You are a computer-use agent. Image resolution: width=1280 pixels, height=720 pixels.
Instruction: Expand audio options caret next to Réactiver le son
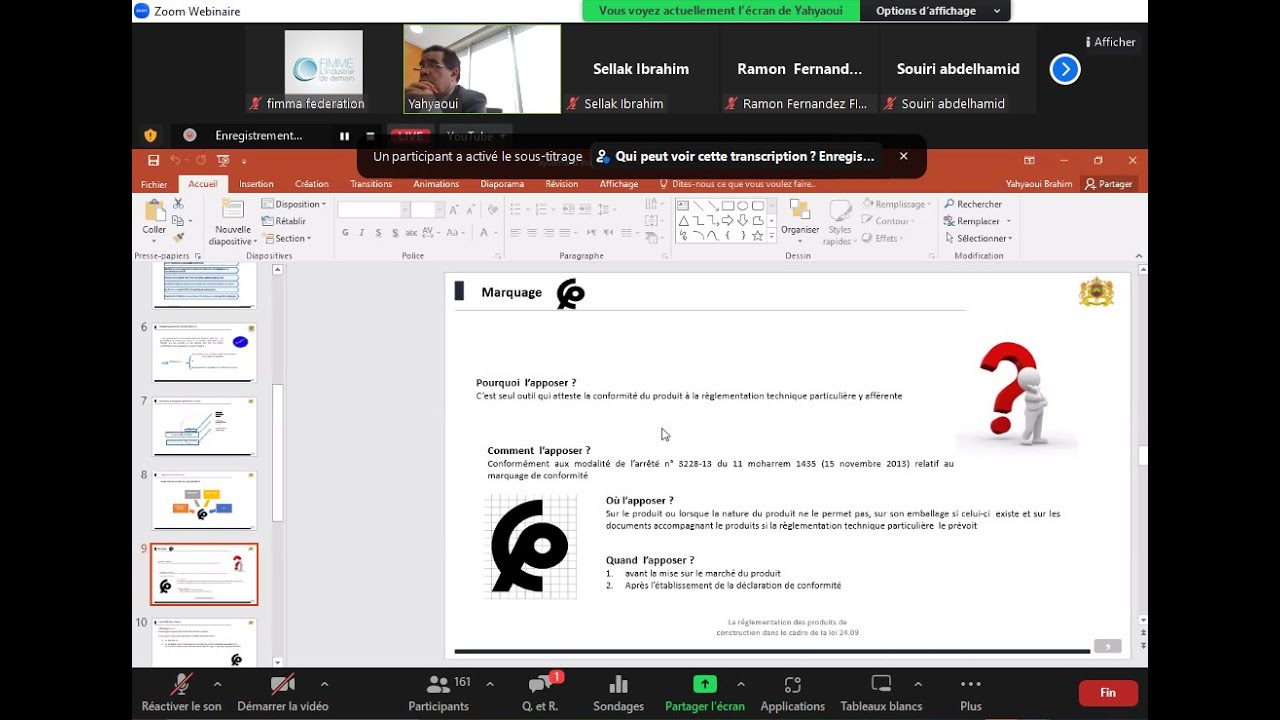tap(217, 684)
